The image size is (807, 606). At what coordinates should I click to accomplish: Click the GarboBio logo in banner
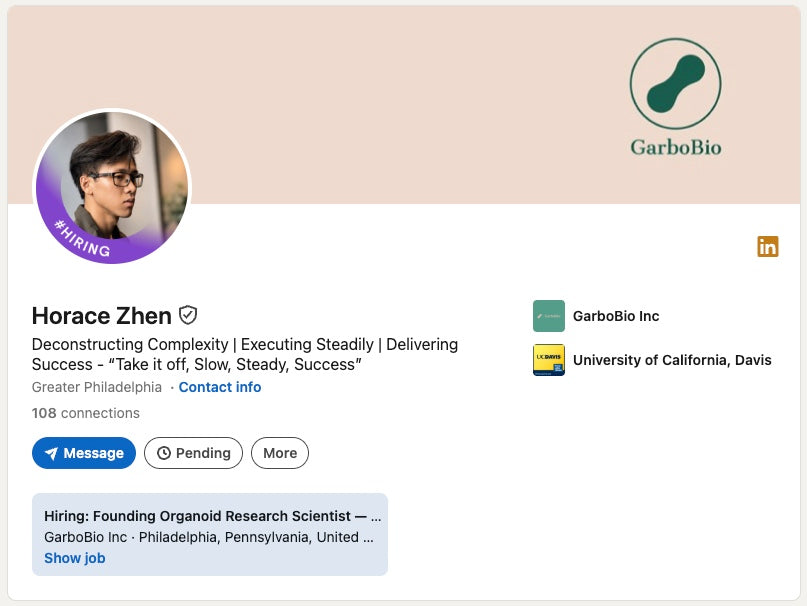tap(676, 97)
